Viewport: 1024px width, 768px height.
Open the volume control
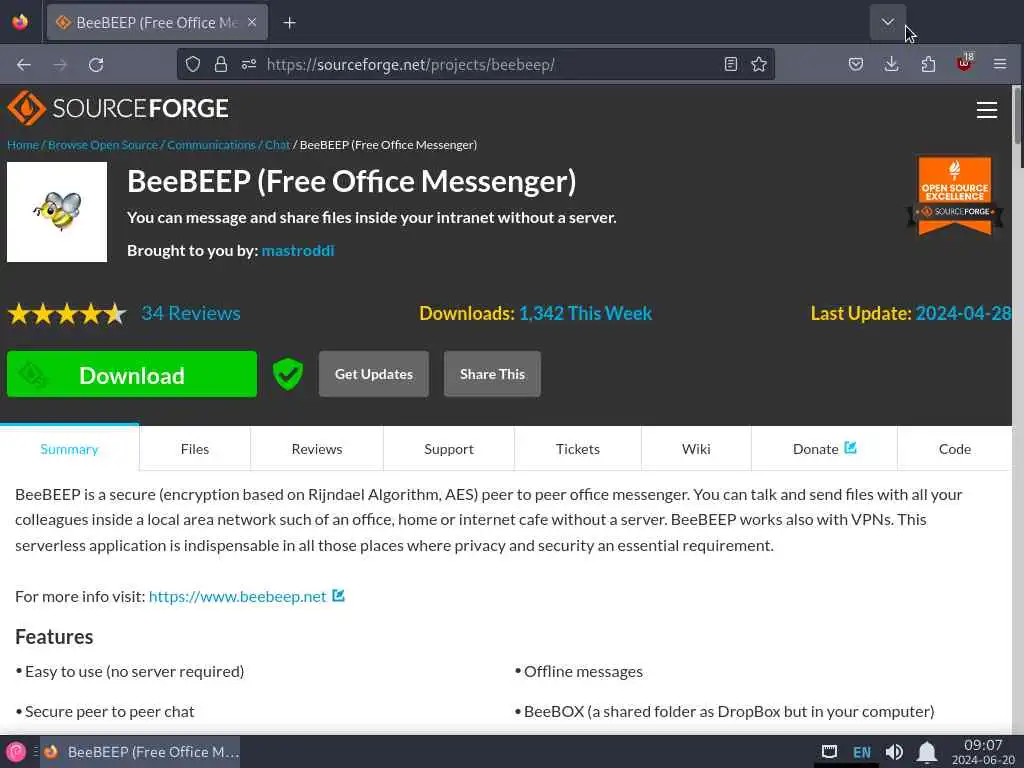(894, 752)
